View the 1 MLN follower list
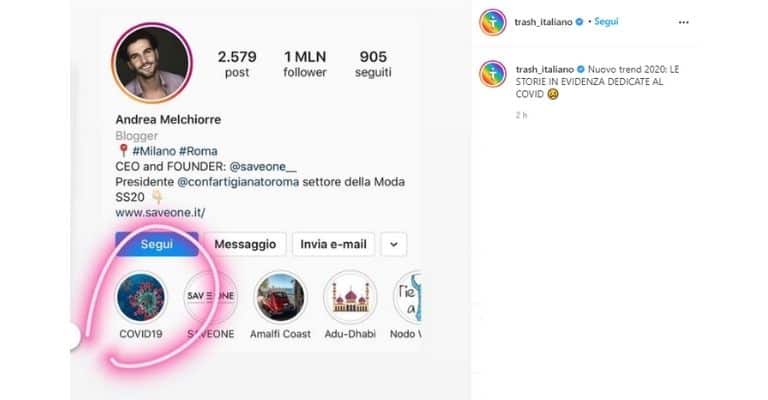Screen dimensions: 768x400 305,64
